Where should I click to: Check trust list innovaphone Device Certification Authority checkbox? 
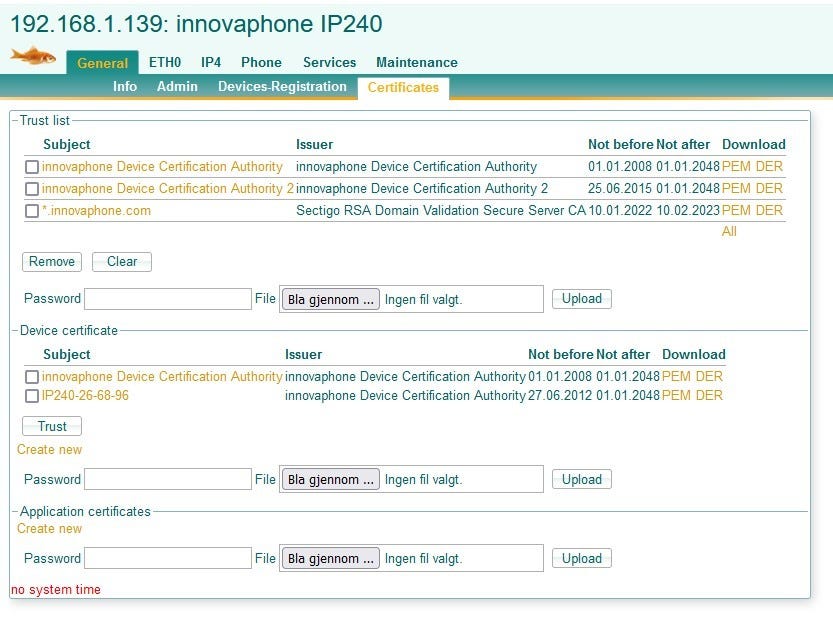coord(32,167)
